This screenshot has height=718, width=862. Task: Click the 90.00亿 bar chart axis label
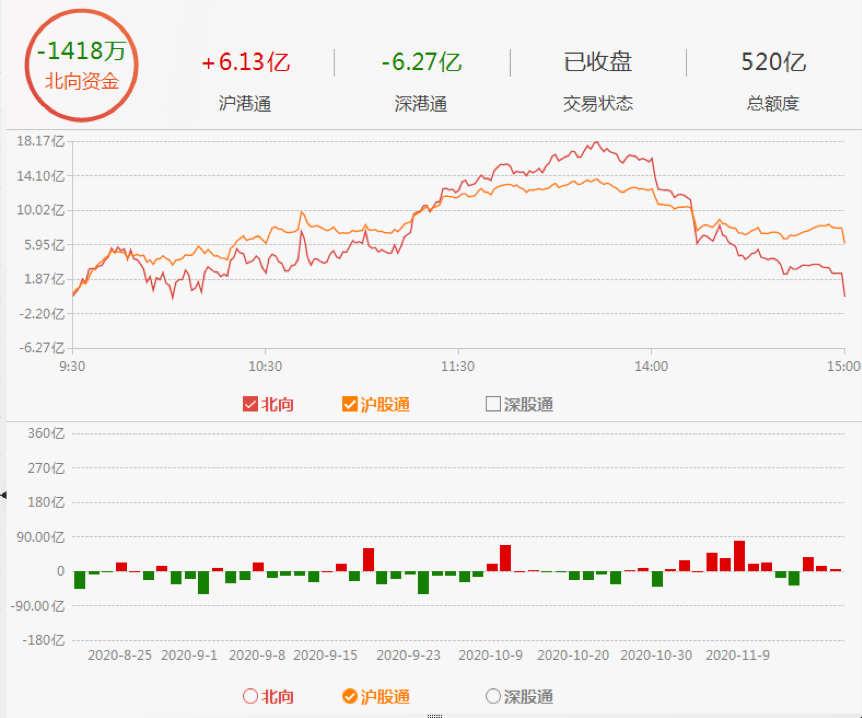click(x=41, y=537)
